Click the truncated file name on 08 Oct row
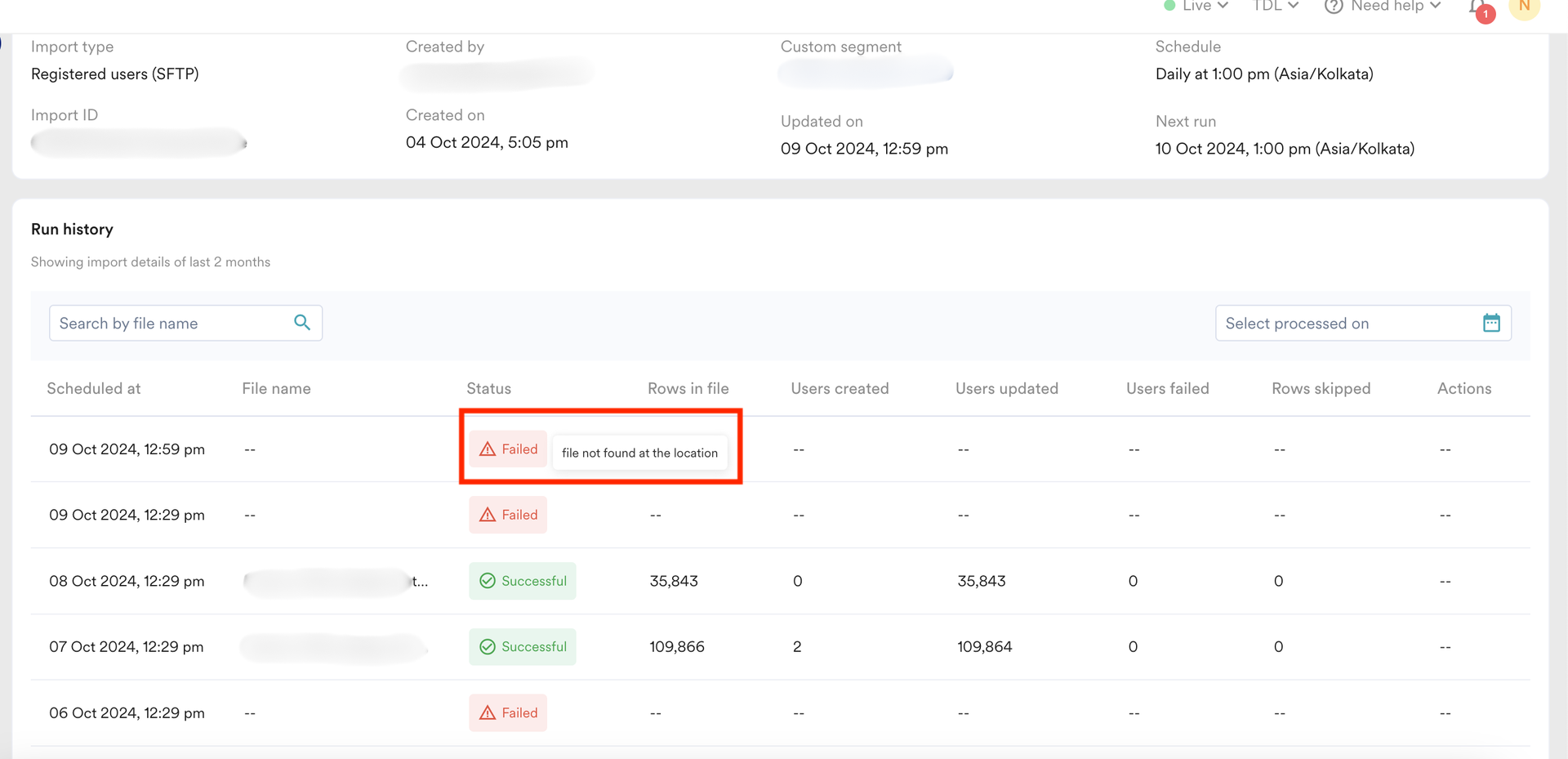1568x759 pixels. pyautogui.click(x=336, y=582)
